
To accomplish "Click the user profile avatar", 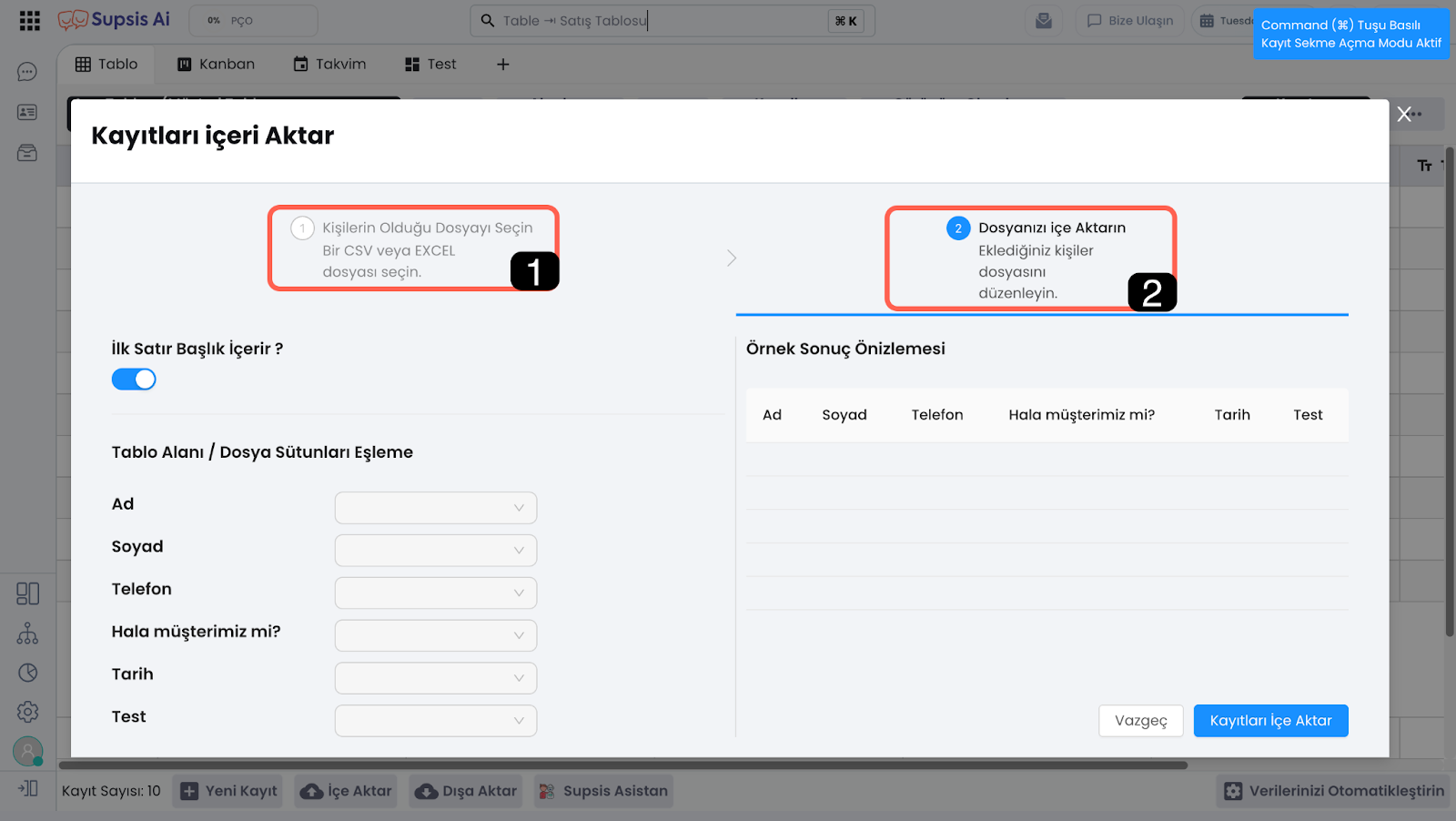I will pos(27,751).
